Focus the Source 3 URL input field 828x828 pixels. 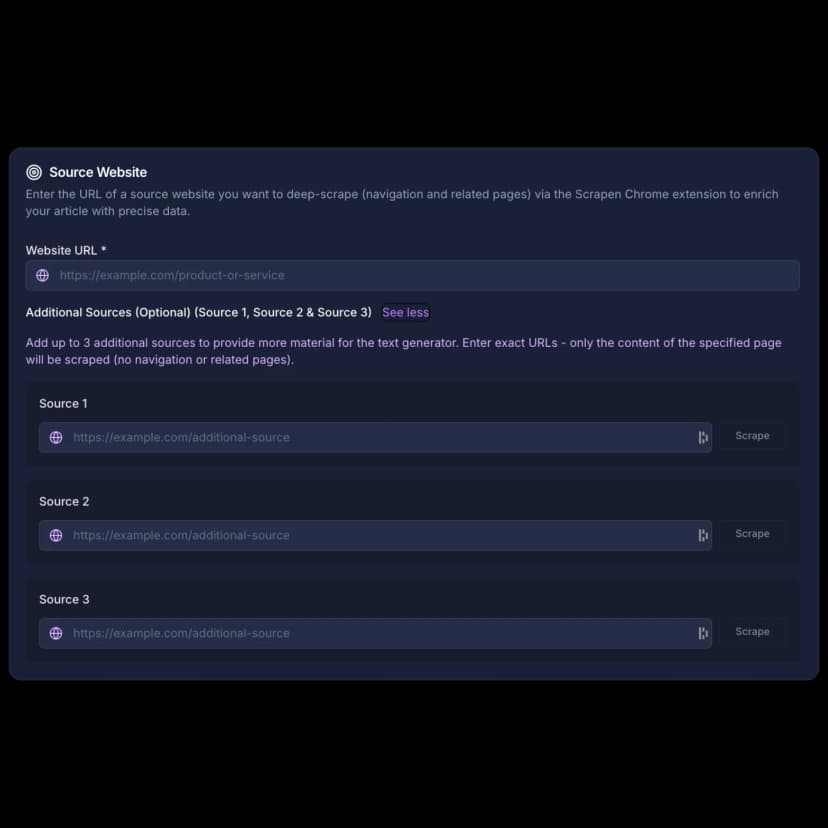point(380,633)
